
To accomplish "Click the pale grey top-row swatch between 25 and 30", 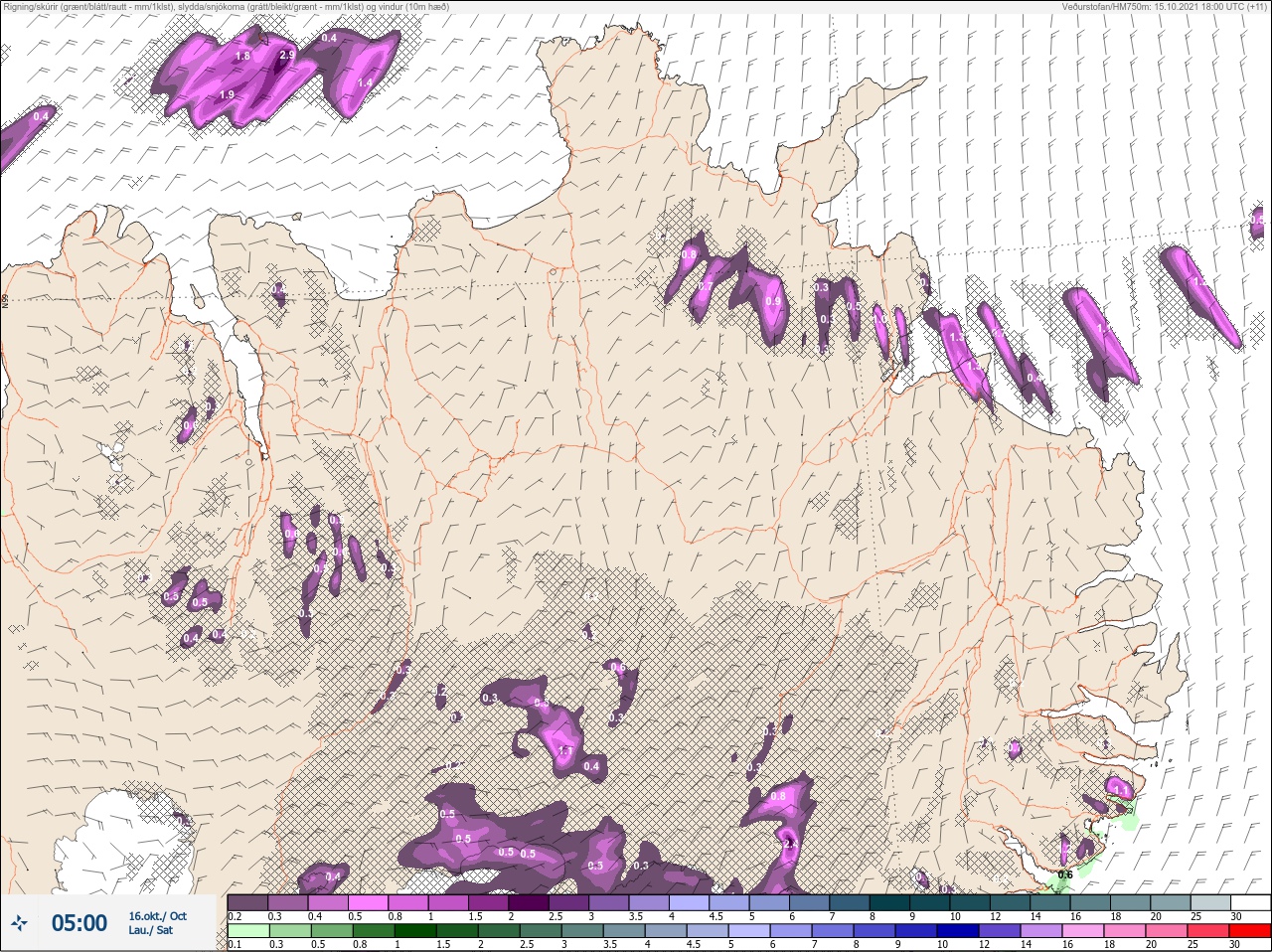I will (1210, 903).
